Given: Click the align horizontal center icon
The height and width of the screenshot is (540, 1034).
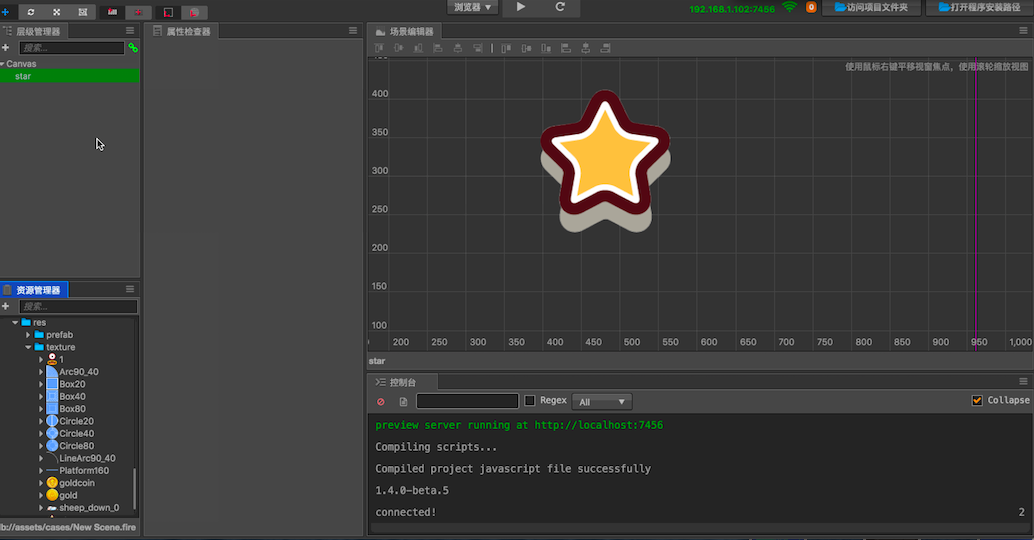Looking at the screenshot, I should [458, 48].
